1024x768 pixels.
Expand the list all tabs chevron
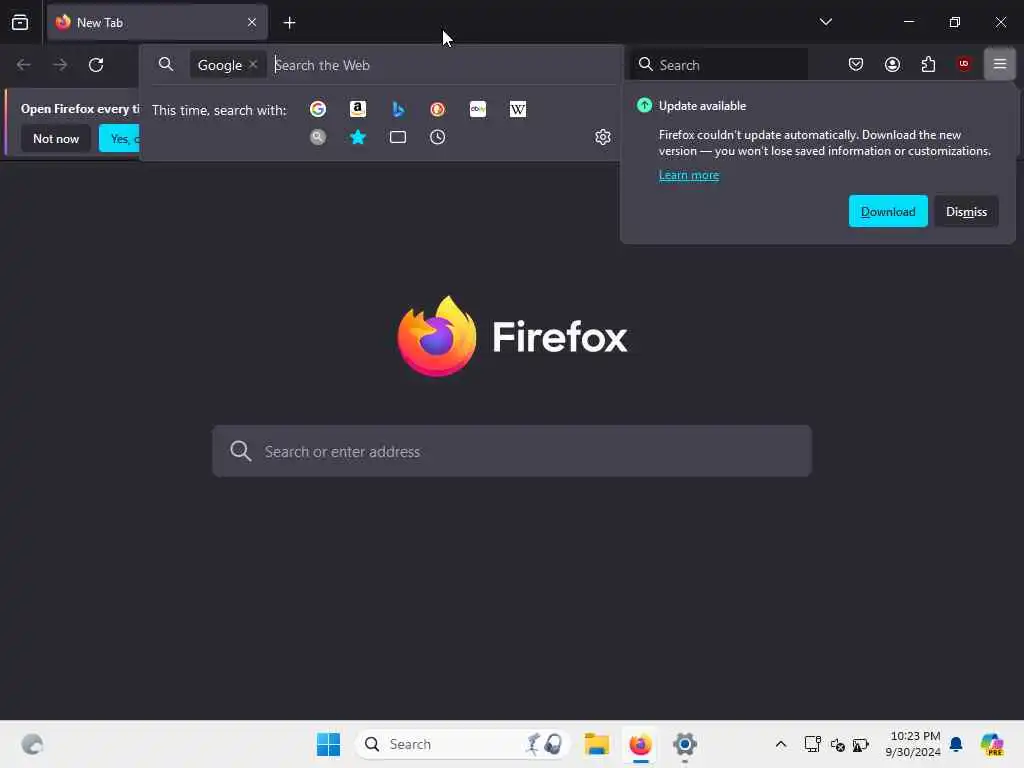(825, 22)
